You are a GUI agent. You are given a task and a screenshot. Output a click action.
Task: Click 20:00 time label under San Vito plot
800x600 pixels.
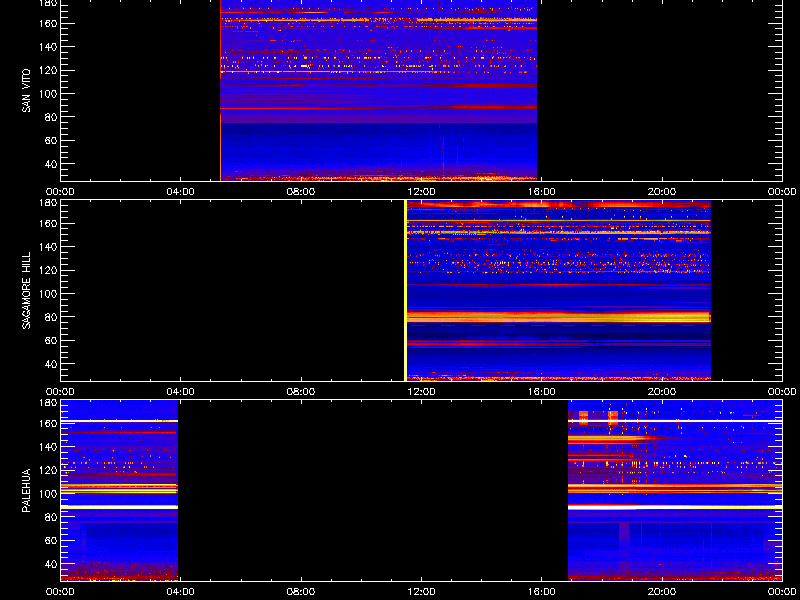pyautogui.click(x=662, y=192)
